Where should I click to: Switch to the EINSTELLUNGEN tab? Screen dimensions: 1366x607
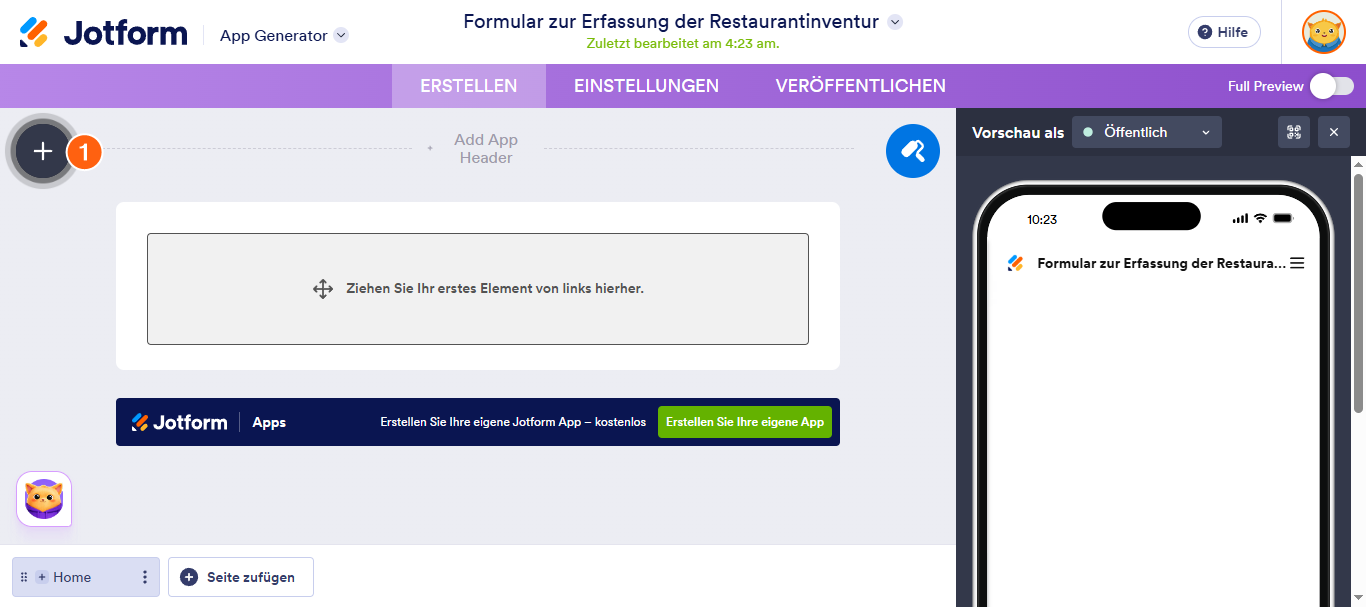point(646,86)
